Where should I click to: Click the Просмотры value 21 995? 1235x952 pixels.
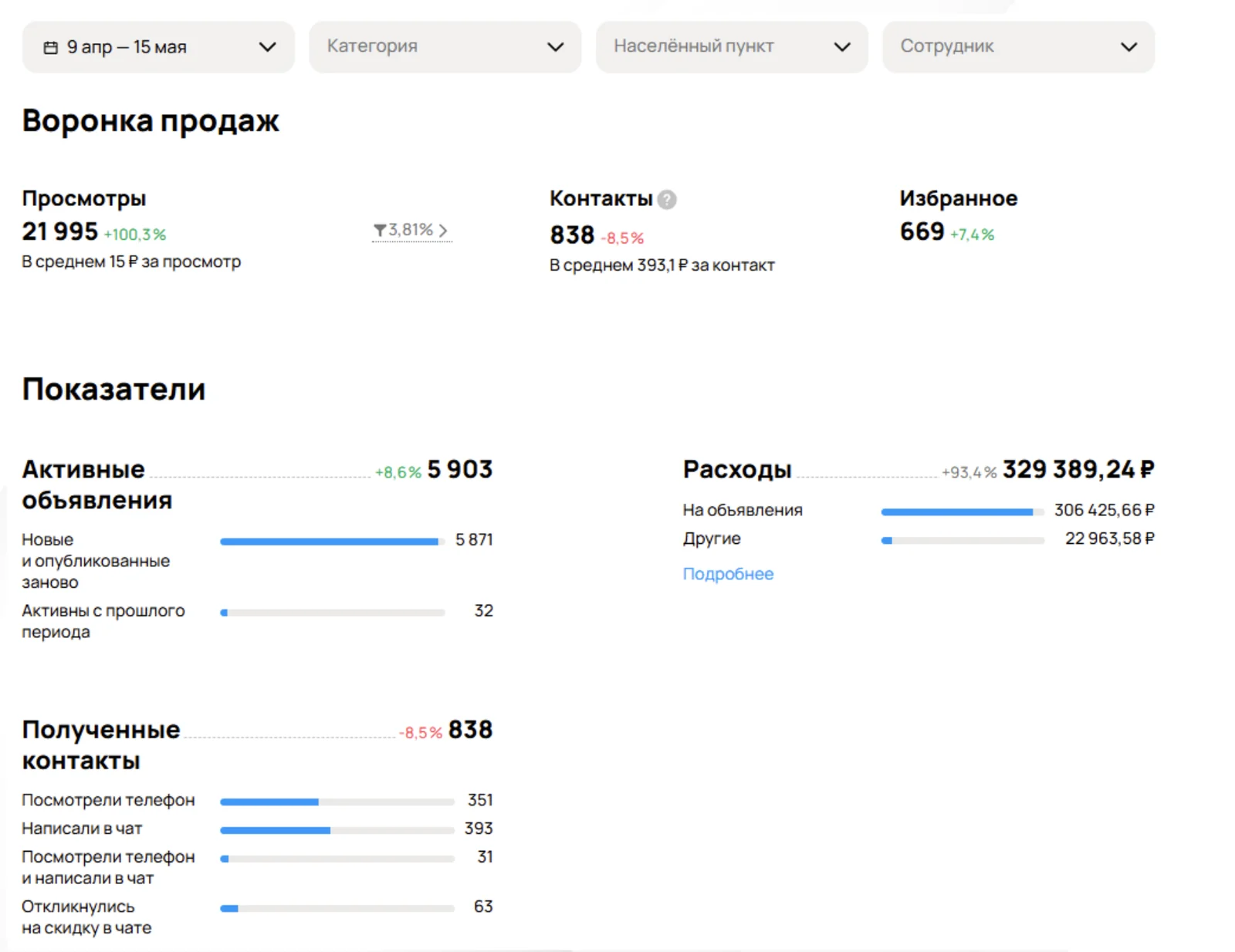point(60,231)
